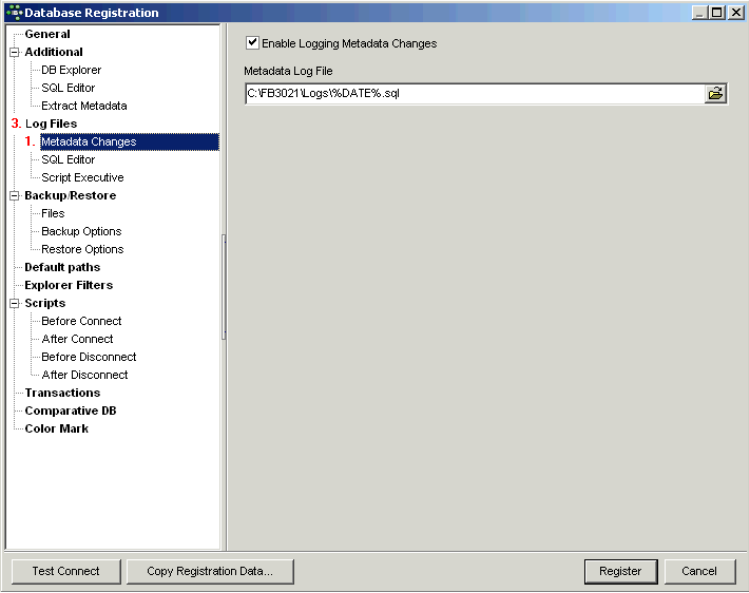The image size is (749, 593).
Task: Collapse the Additional tree node
Action: tap(15, 52)
